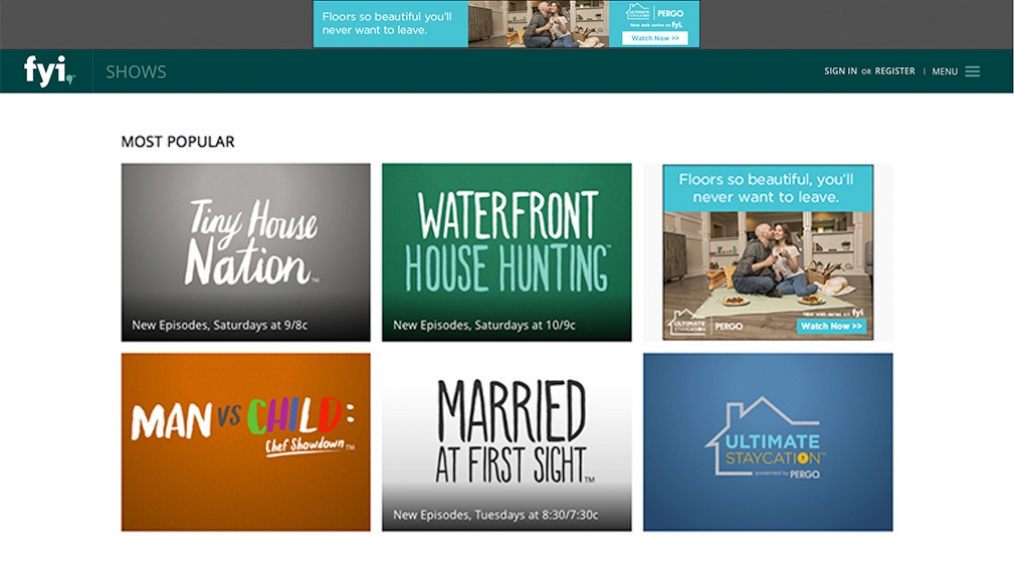Open the Waterfront House Hunting show tile

[x=506, y=252]
